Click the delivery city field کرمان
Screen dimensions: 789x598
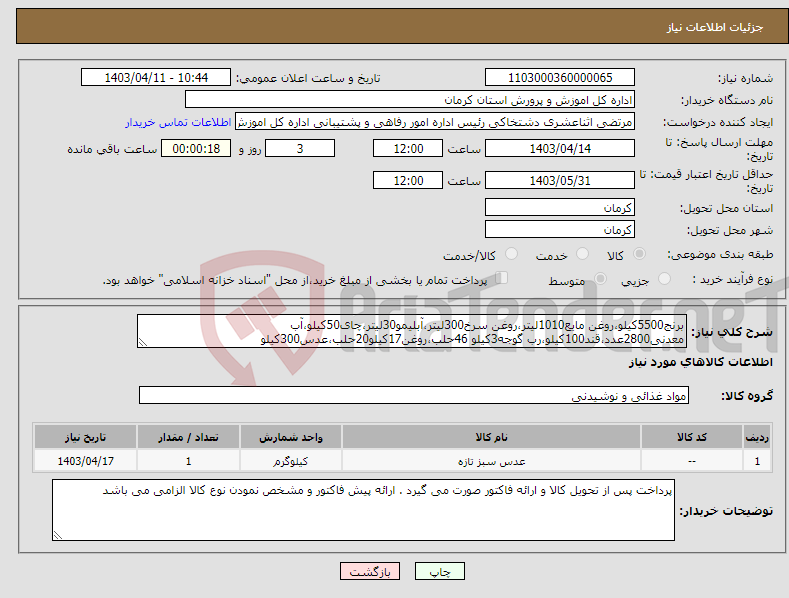(560, 230)
